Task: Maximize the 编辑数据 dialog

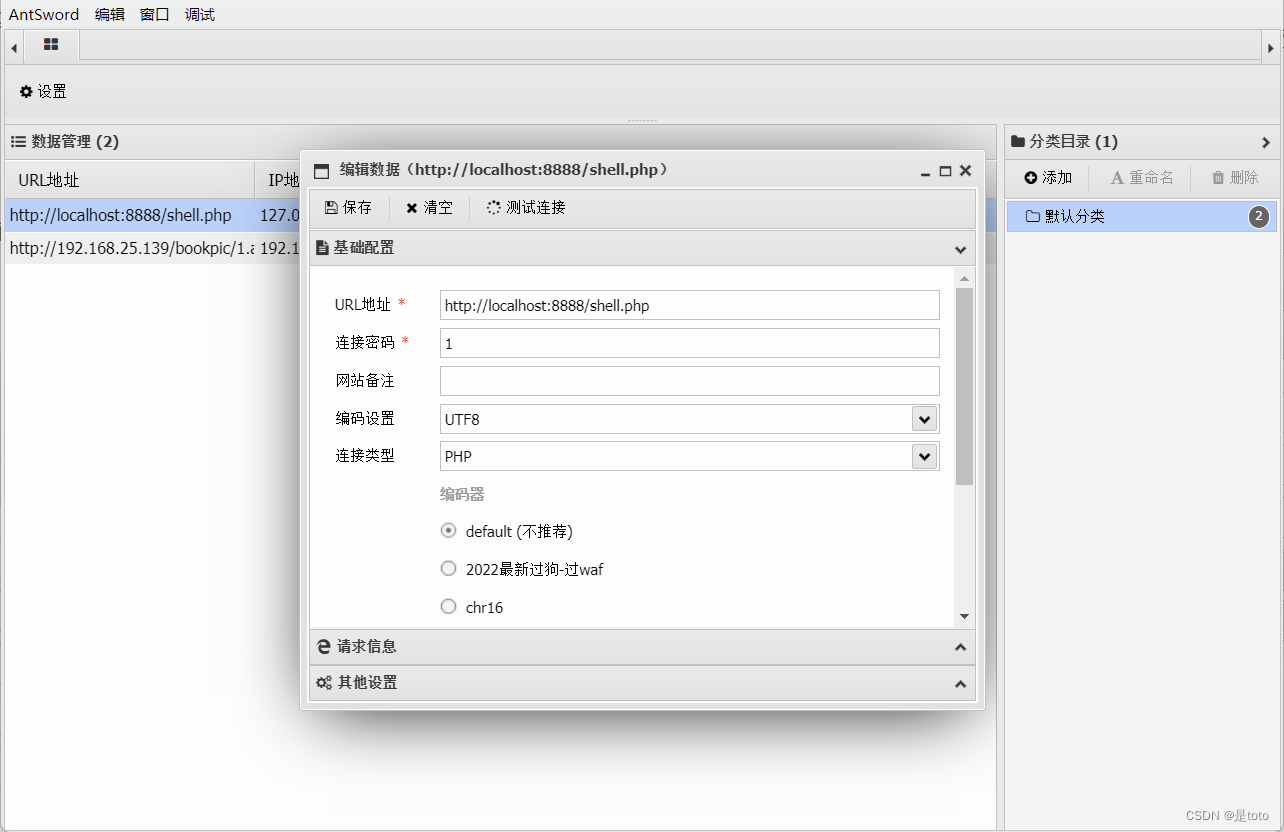Action: [x=945, y=171]
